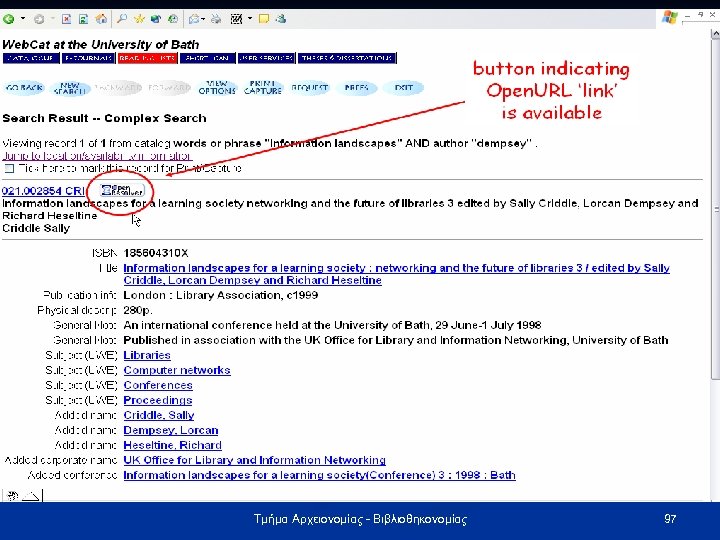720x540 pixels.
Task: Tick the mark record for Print/Capture checkbox
Action: click(9, 169)
